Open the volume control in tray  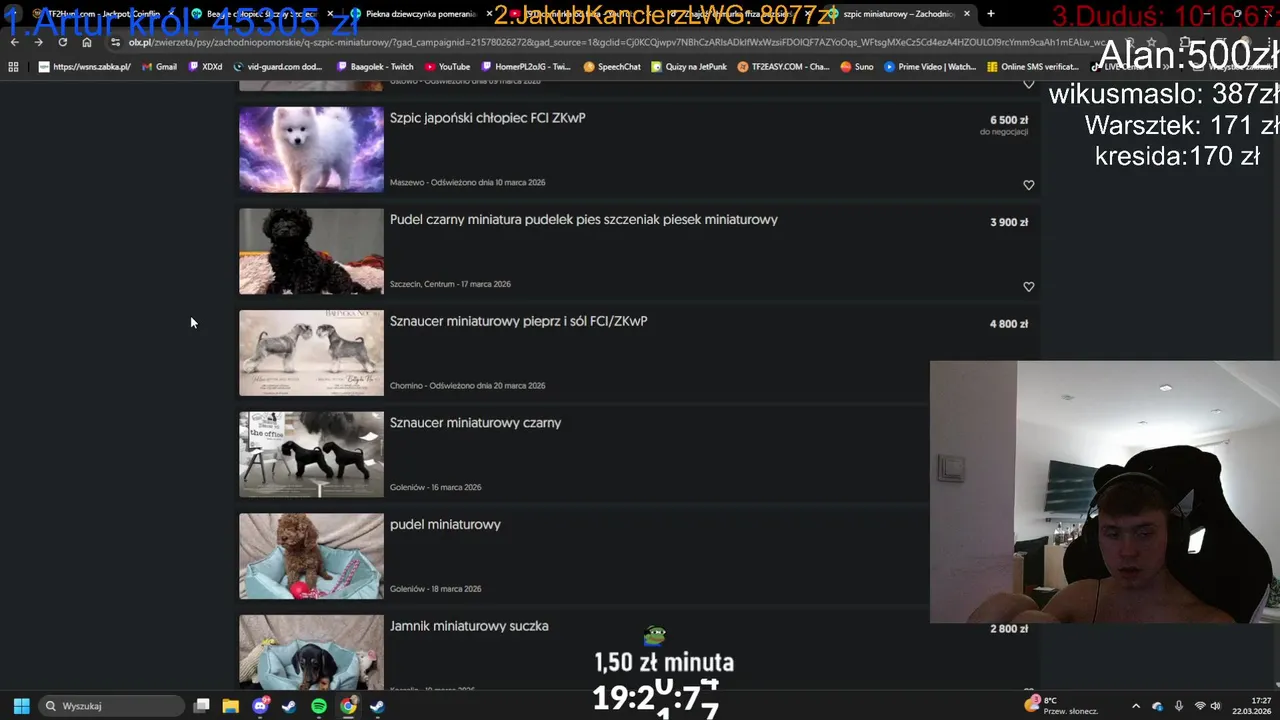(1216, 706)
